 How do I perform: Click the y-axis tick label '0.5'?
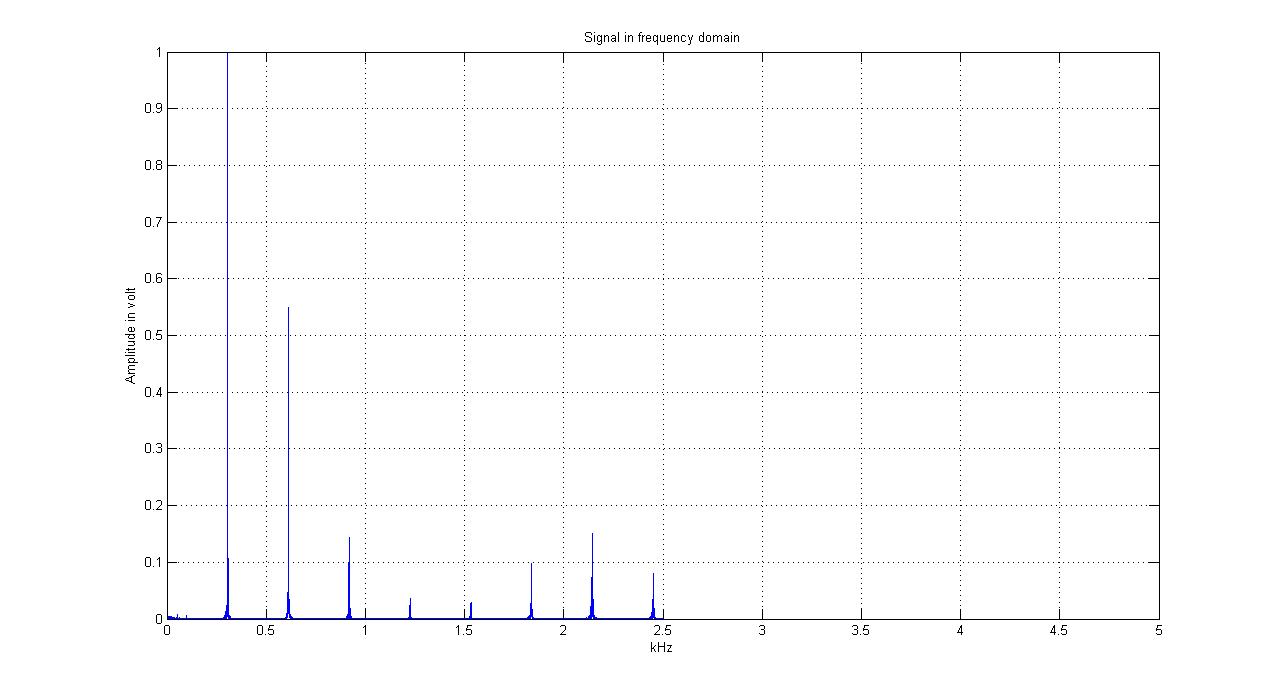[152, 335]
